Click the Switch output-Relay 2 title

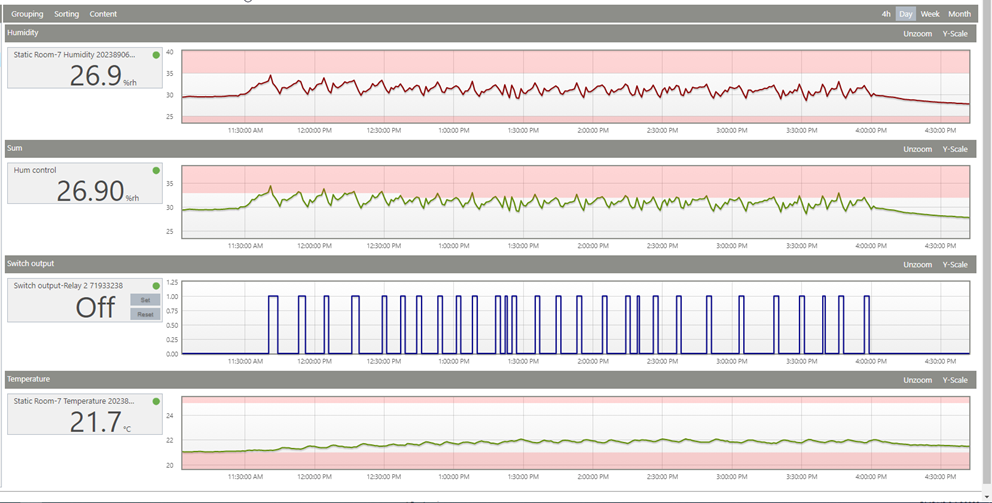[68, 286]
